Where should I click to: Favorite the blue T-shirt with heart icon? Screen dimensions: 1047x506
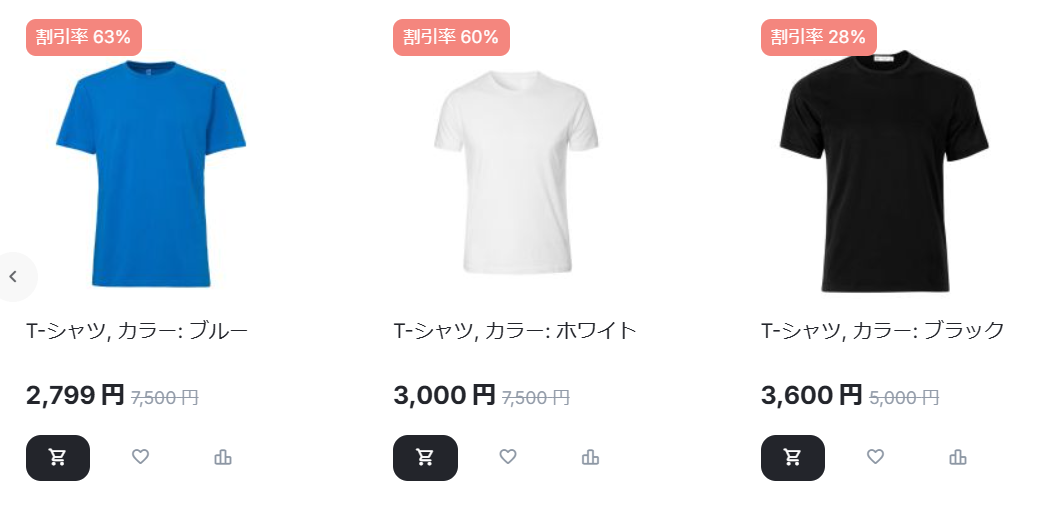[141, 457]
